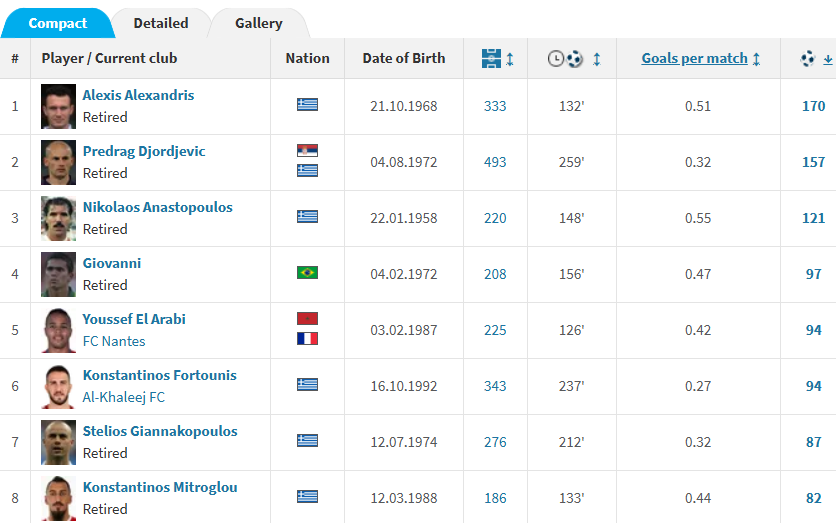The image size is (836, 523).
Task: Open Al-Khaleej FC club link
Action: point(123,397)
